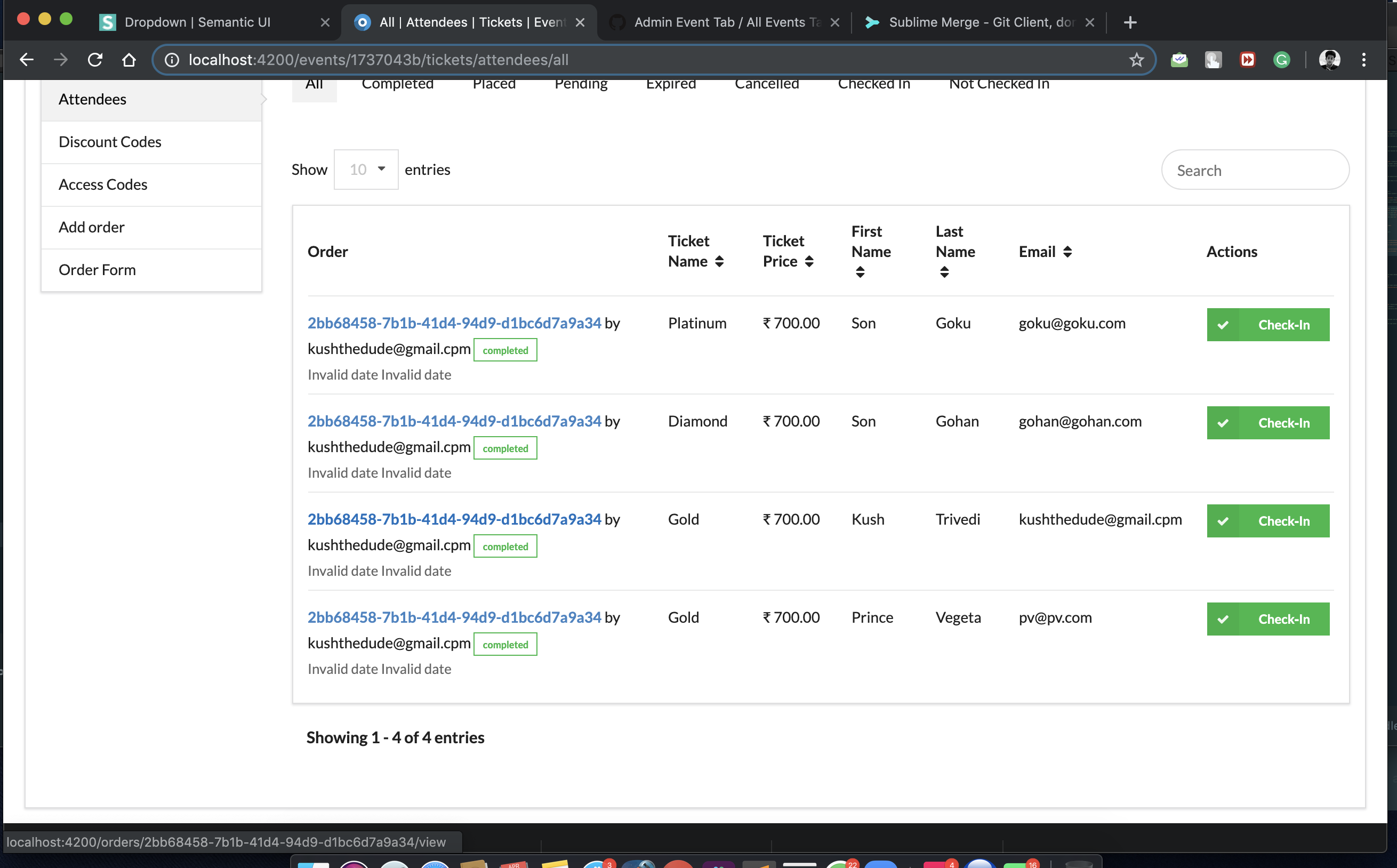Open the red double-arrow extension icon
The width and height of the screenshot is (1397, 868).
coord(1247,60)
